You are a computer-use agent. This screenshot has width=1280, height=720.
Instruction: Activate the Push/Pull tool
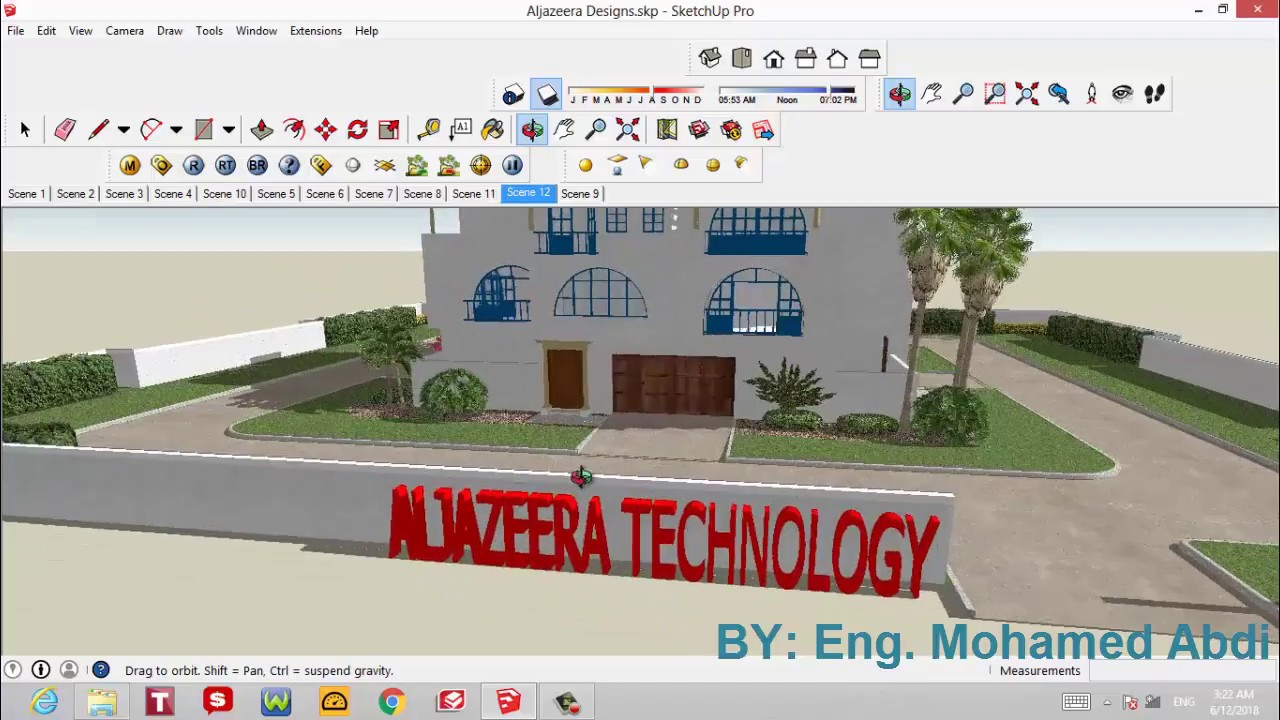[x=262, y=129]
